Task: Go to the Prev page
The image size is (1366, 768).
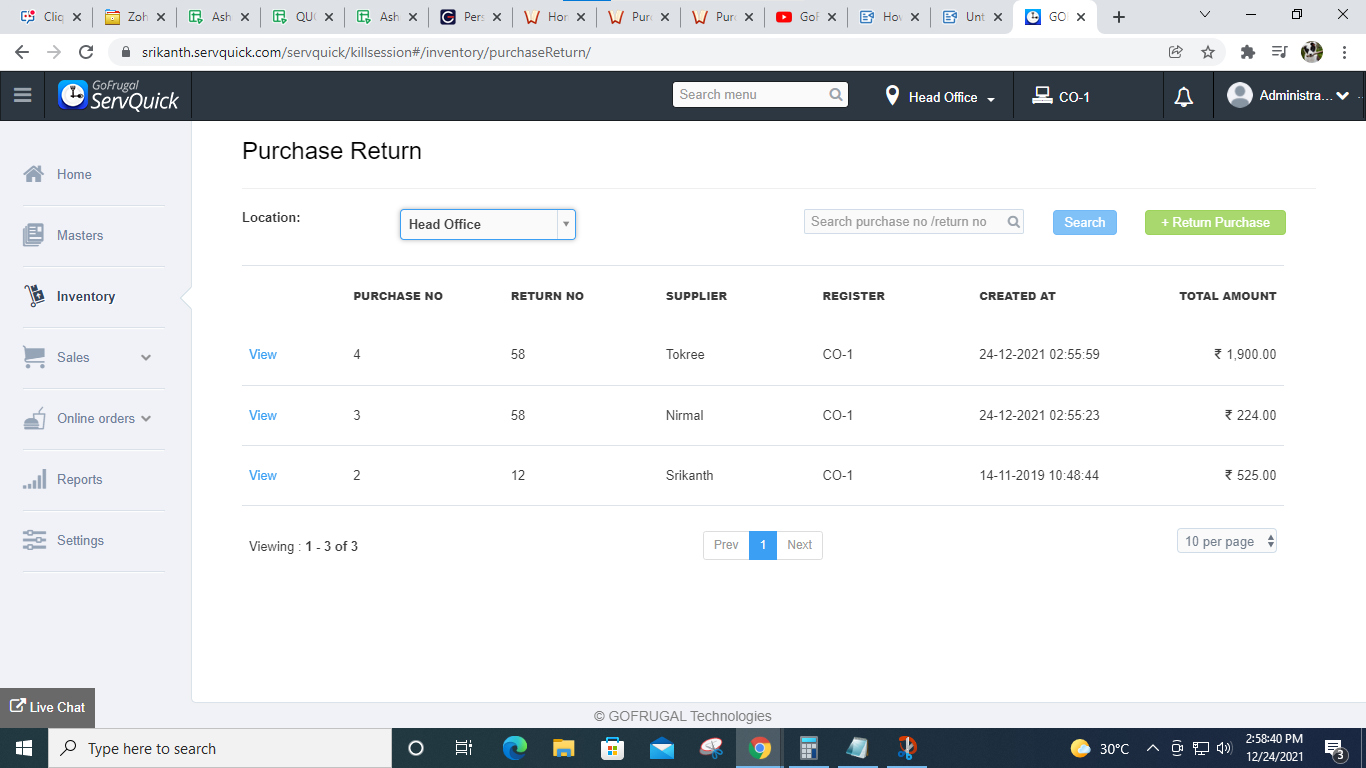Action: pos(726,545)
